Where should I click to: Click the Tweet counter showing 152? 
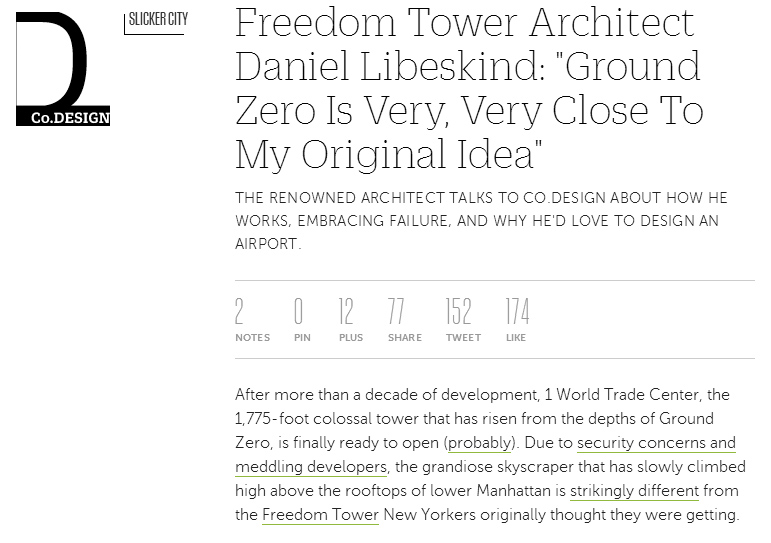pos(462,321)
